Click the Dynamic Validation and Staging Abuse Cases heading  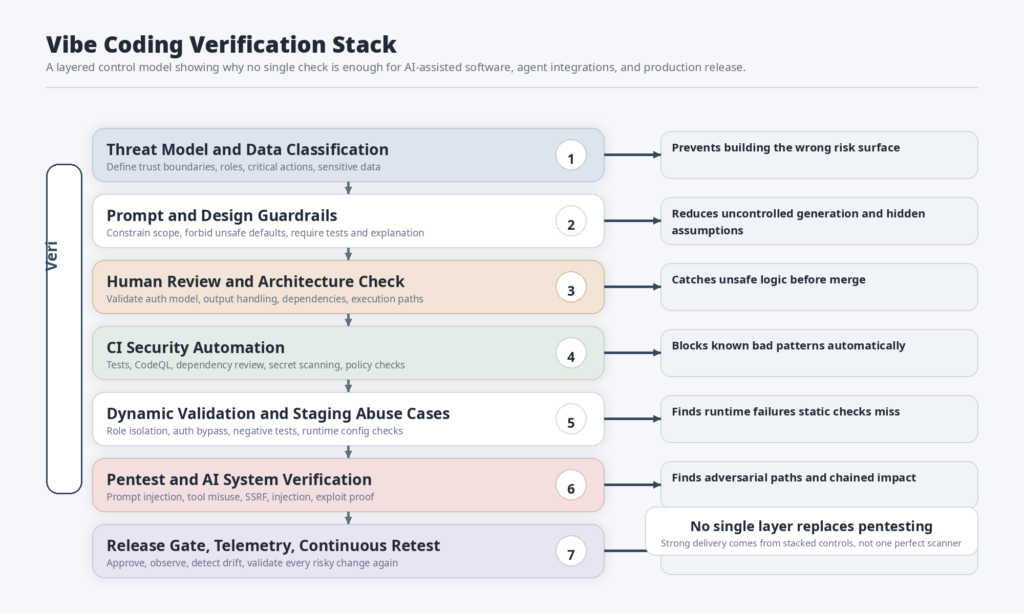click(x=278, y=413)
